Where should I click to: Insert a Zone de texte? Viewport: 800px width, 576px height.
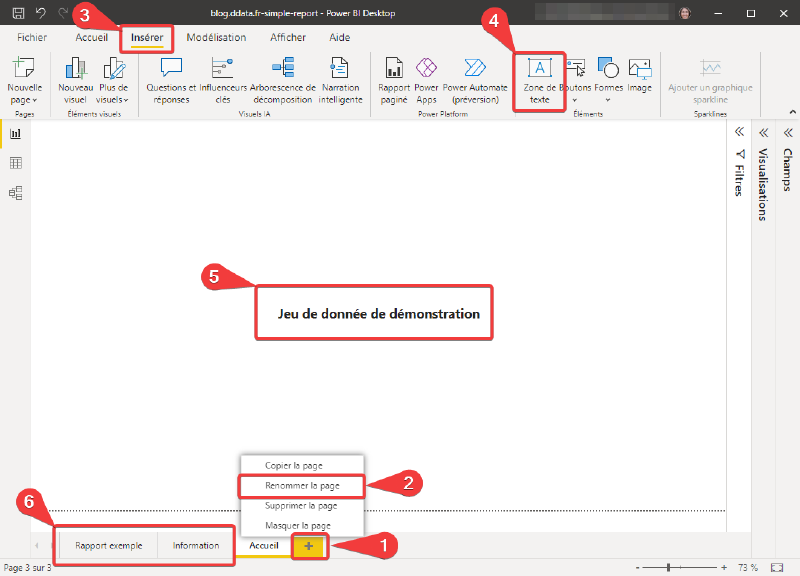[539, 81]
